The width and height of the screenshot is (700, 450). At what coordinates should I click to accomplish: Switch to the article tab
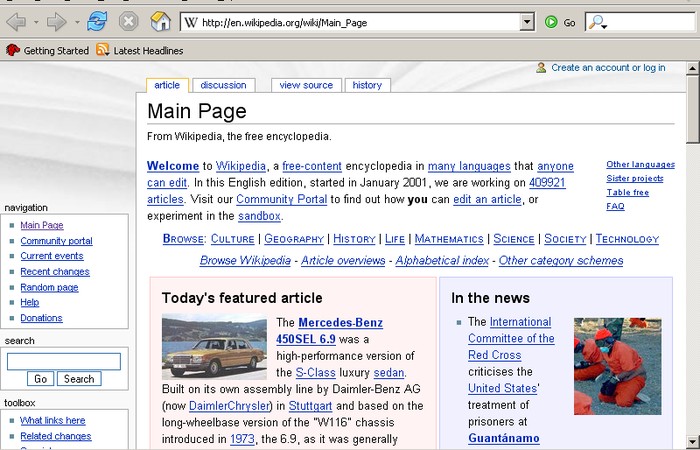[167, 85]
